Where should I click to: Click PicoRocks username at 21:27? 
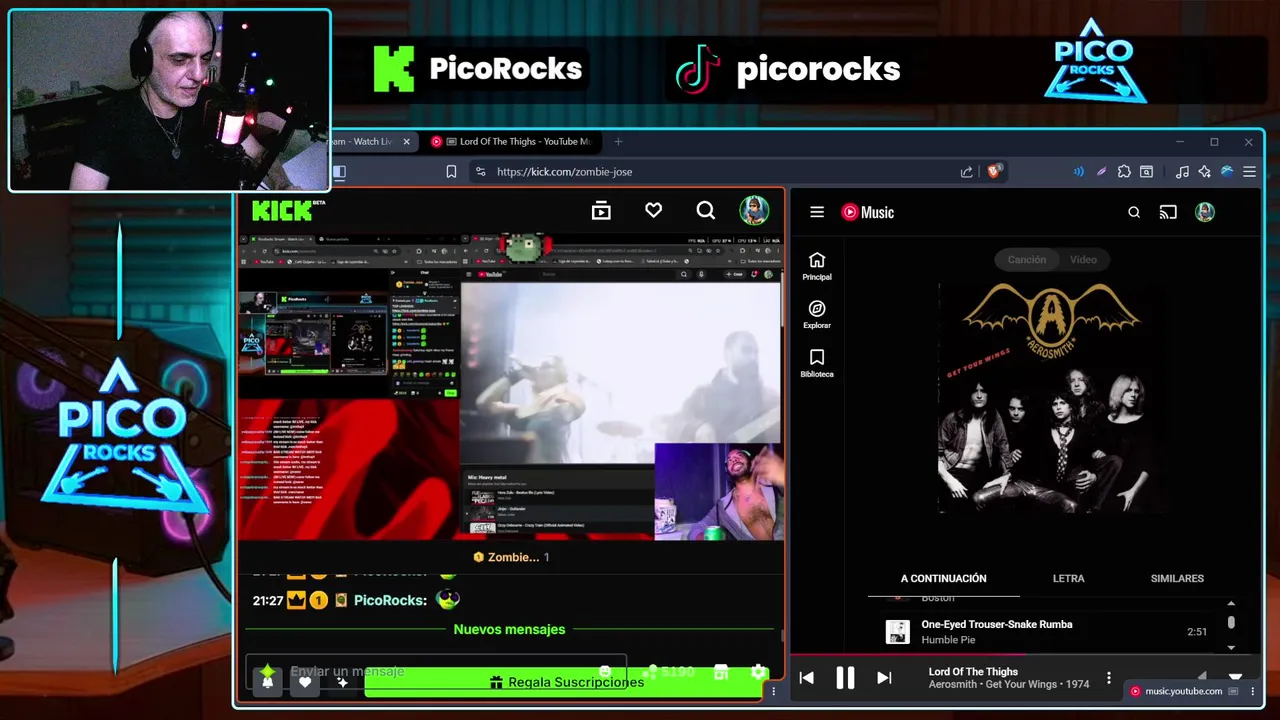[390, 600]
